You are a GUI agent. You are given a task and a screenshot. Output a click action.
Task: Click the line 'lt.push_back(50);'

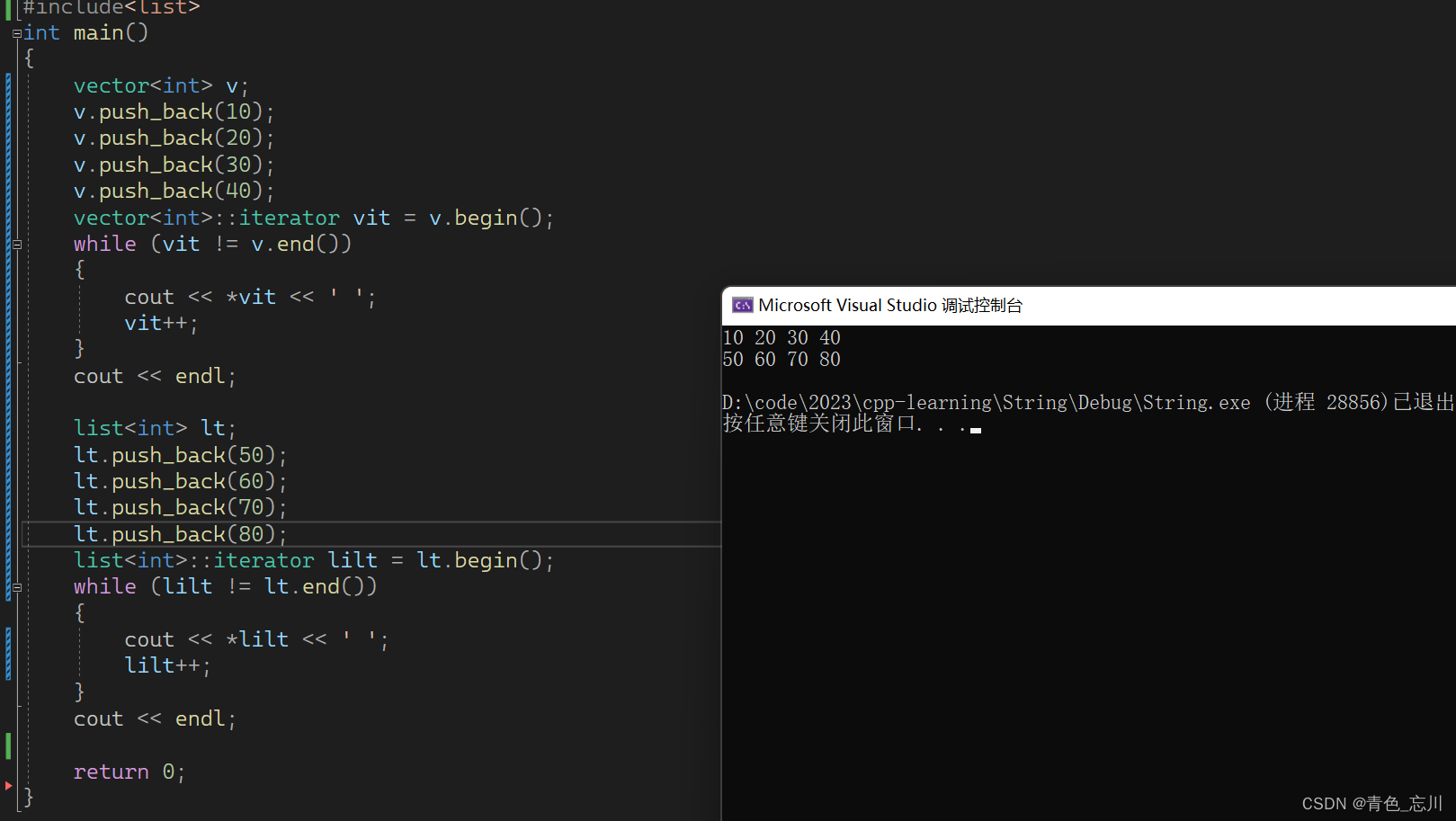pyautogui.click(x=180, y=456)
